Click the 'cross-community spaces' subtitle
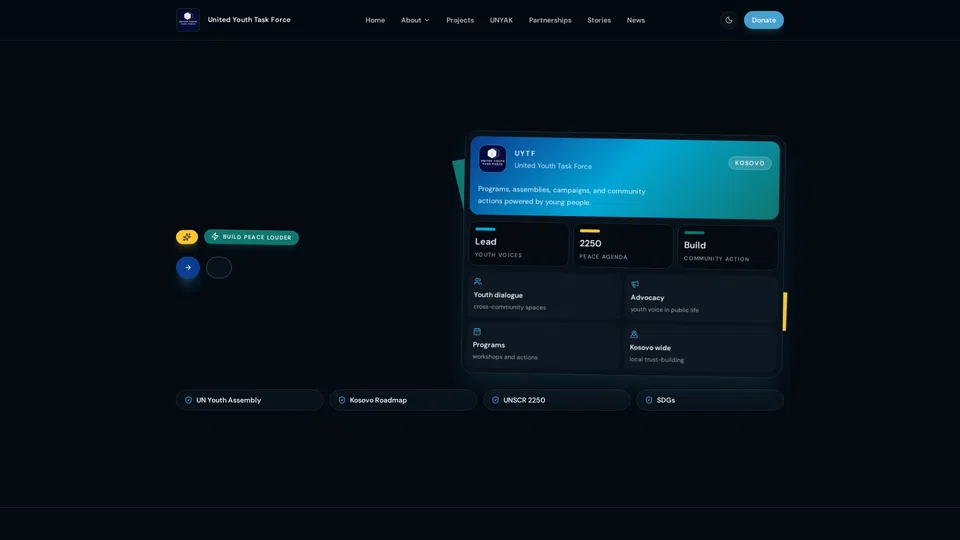This screenshot has height=540, width=960. point(509,307)
